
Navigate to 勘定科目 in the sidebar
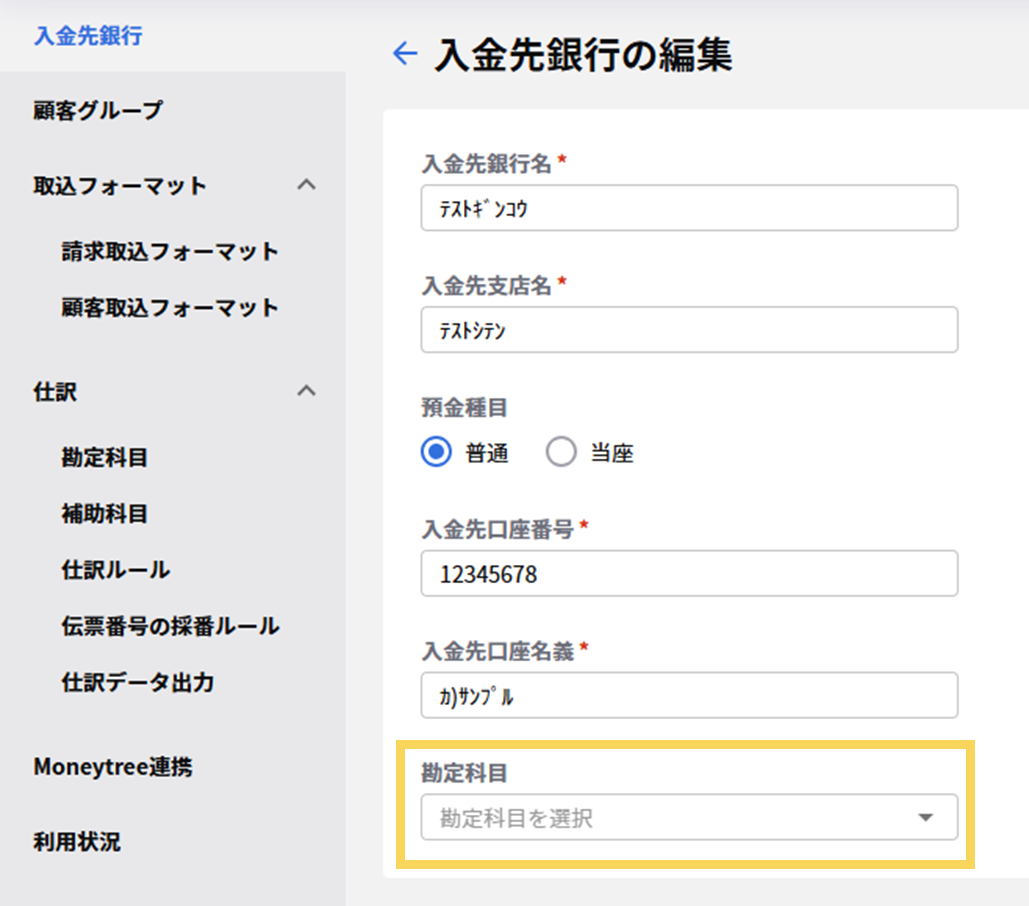pyautogui.click(x=105, y=458)
